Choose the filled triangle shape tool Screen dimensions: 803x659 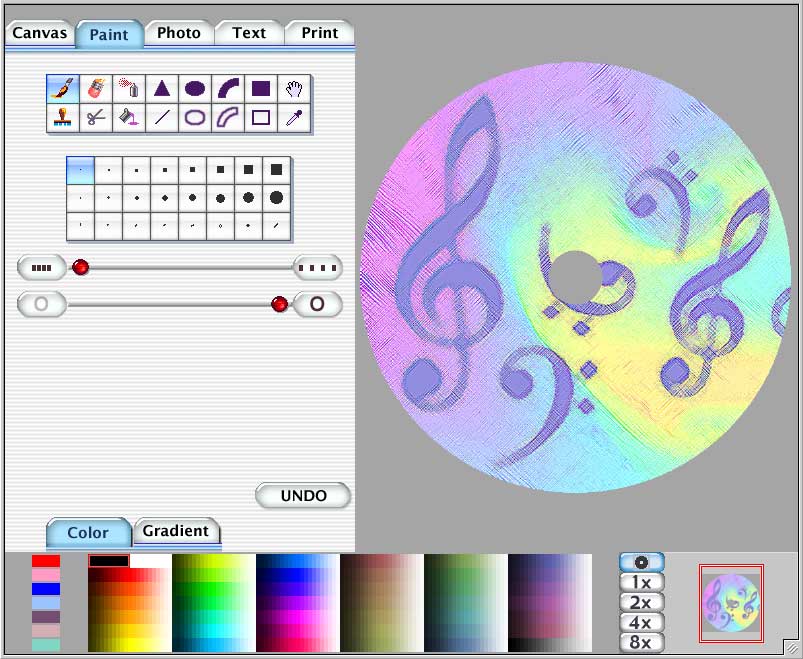tap(162, 89)
